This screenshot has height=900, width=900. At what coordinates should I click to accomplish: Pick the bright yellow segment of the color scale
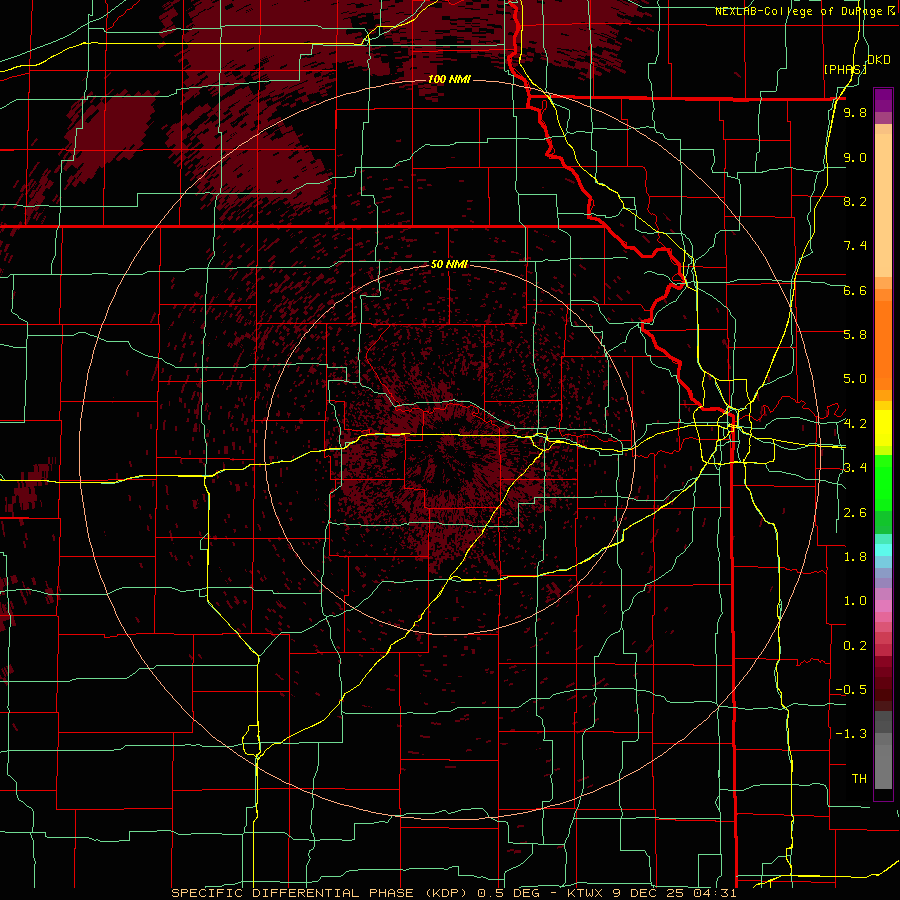coord(883,428)
